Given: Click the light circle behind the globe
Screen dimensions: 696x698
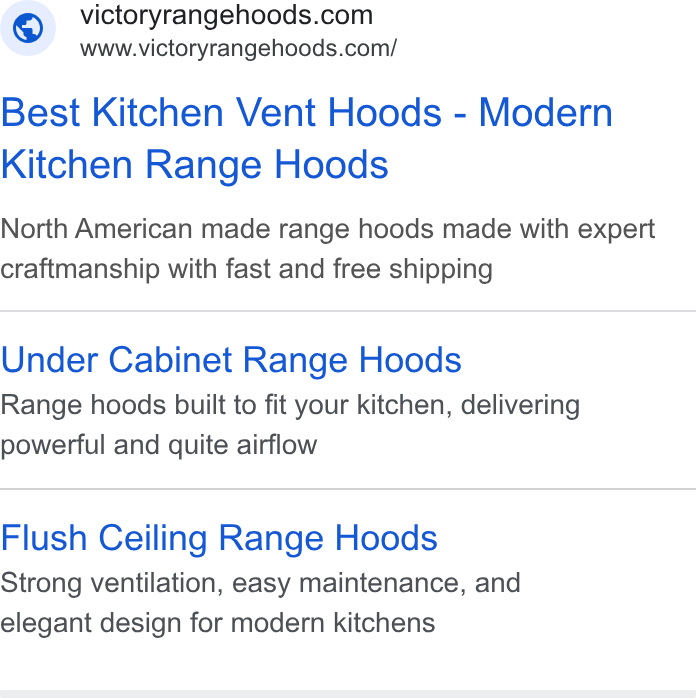Looking at the screenshot, I should click(28, 28).
